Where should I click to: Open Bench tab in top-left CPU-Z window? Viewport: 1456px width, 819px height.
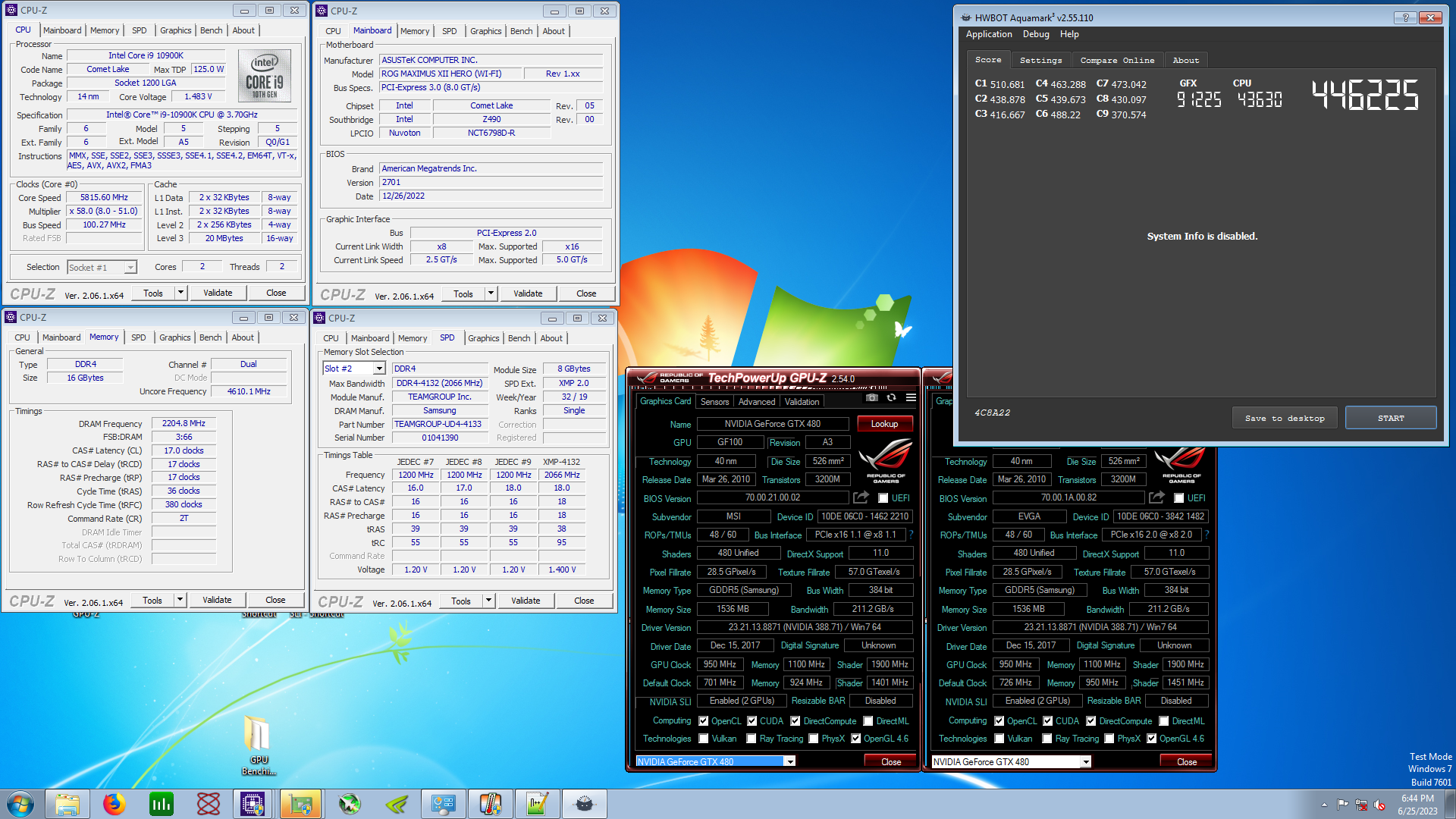(212, 30)
